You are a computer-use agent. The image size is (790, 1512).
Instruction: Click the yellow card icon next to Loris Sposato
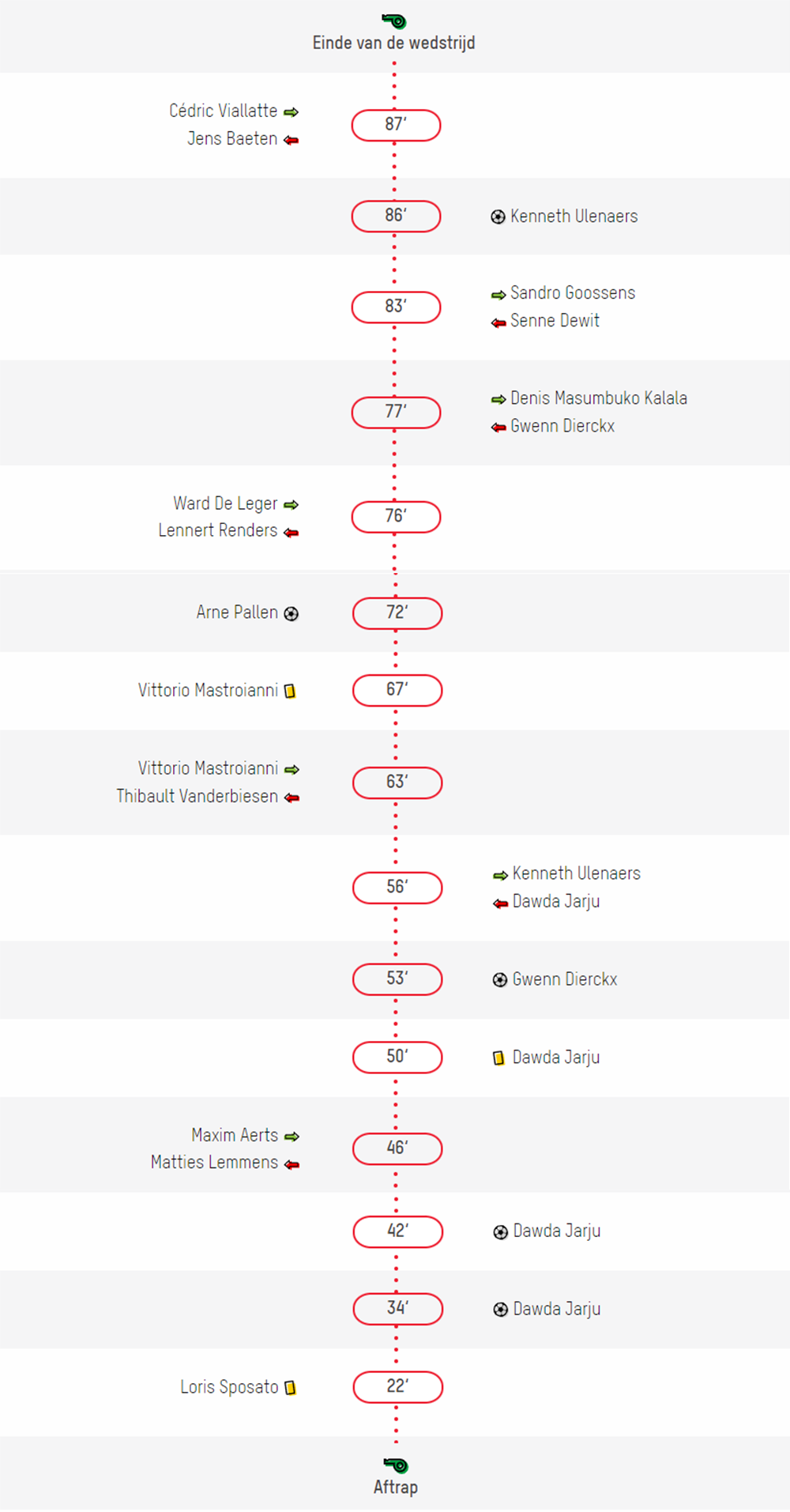click(x=290, y=1387)
